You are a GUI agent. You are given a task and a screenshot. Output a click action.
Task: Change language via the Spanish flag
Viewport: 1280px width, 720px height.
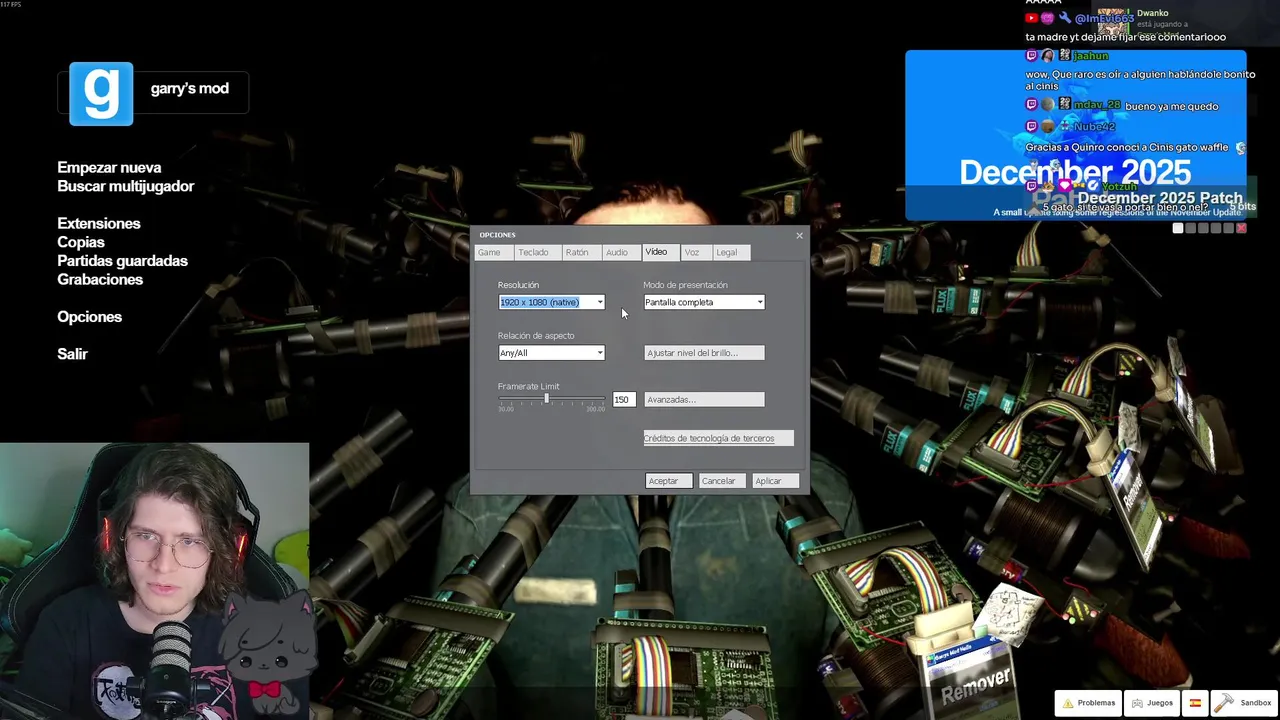(x=1194, y=703)
